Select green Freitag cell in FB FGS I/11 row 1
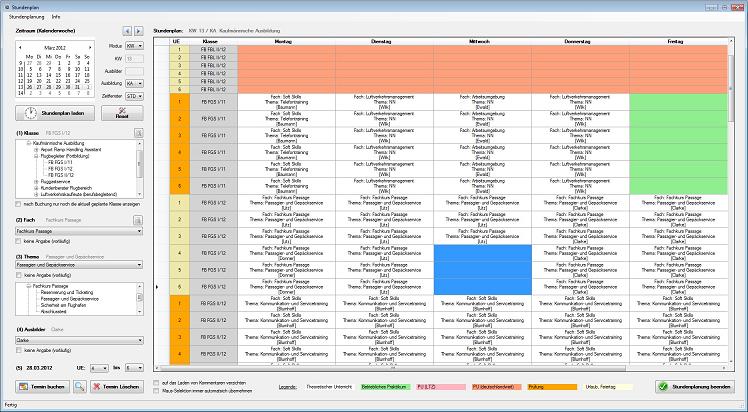 pyautogui.click(x=678, y=102)
